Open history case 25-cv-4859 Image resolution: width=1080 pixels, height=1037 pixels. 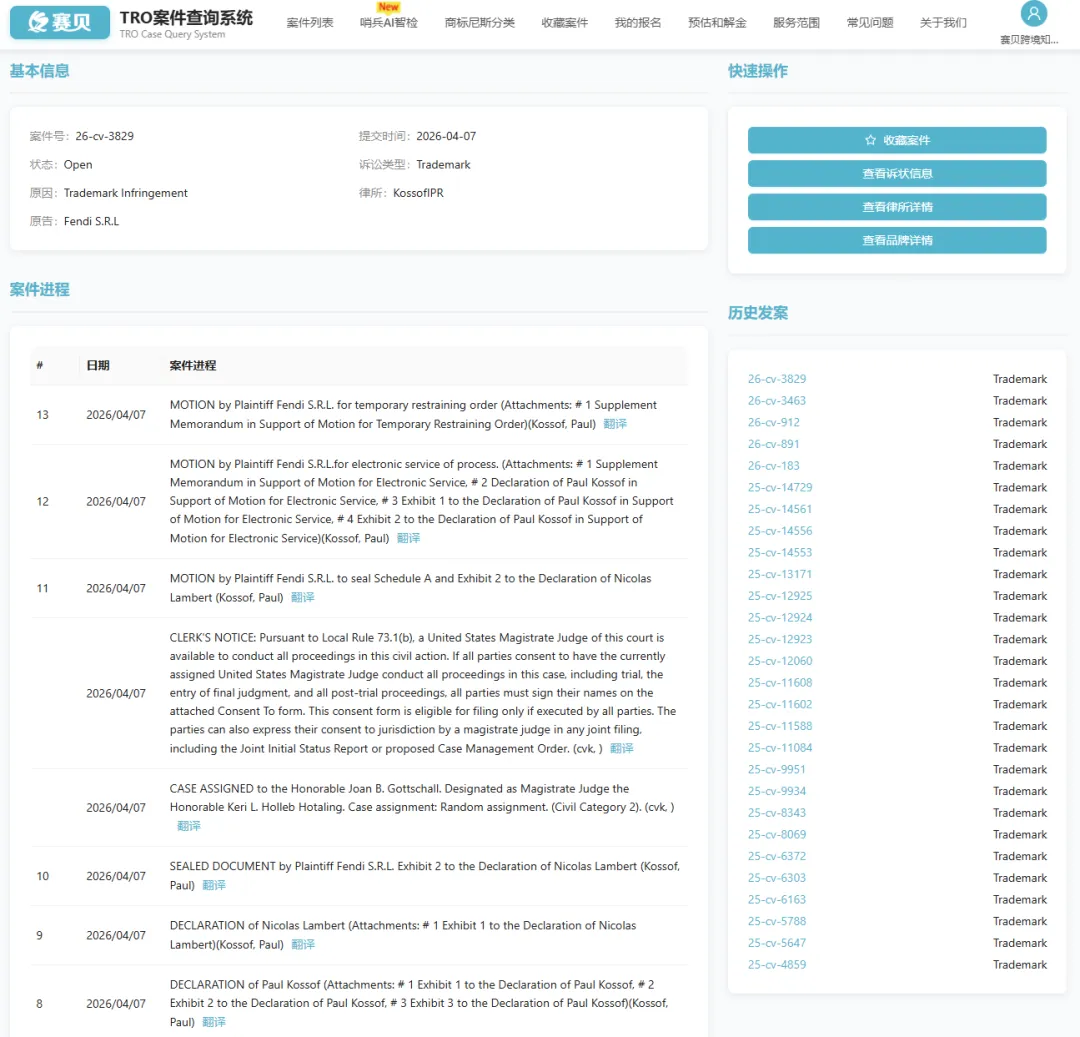click(777, 965)
